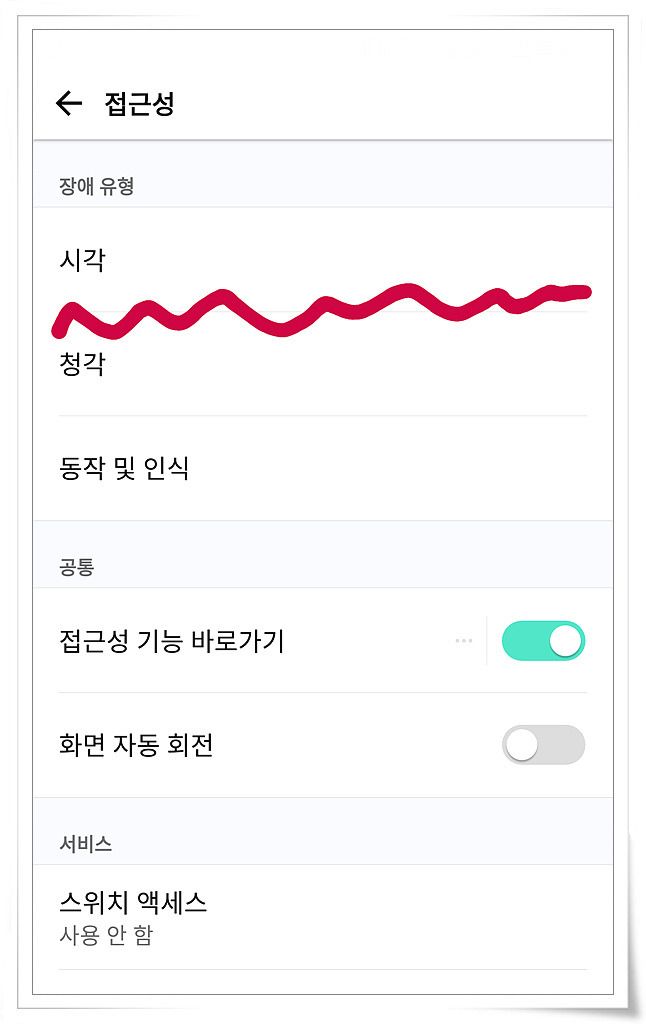Click the 공통 section header
Viewport: 646px width, 1024px height.
76,566
